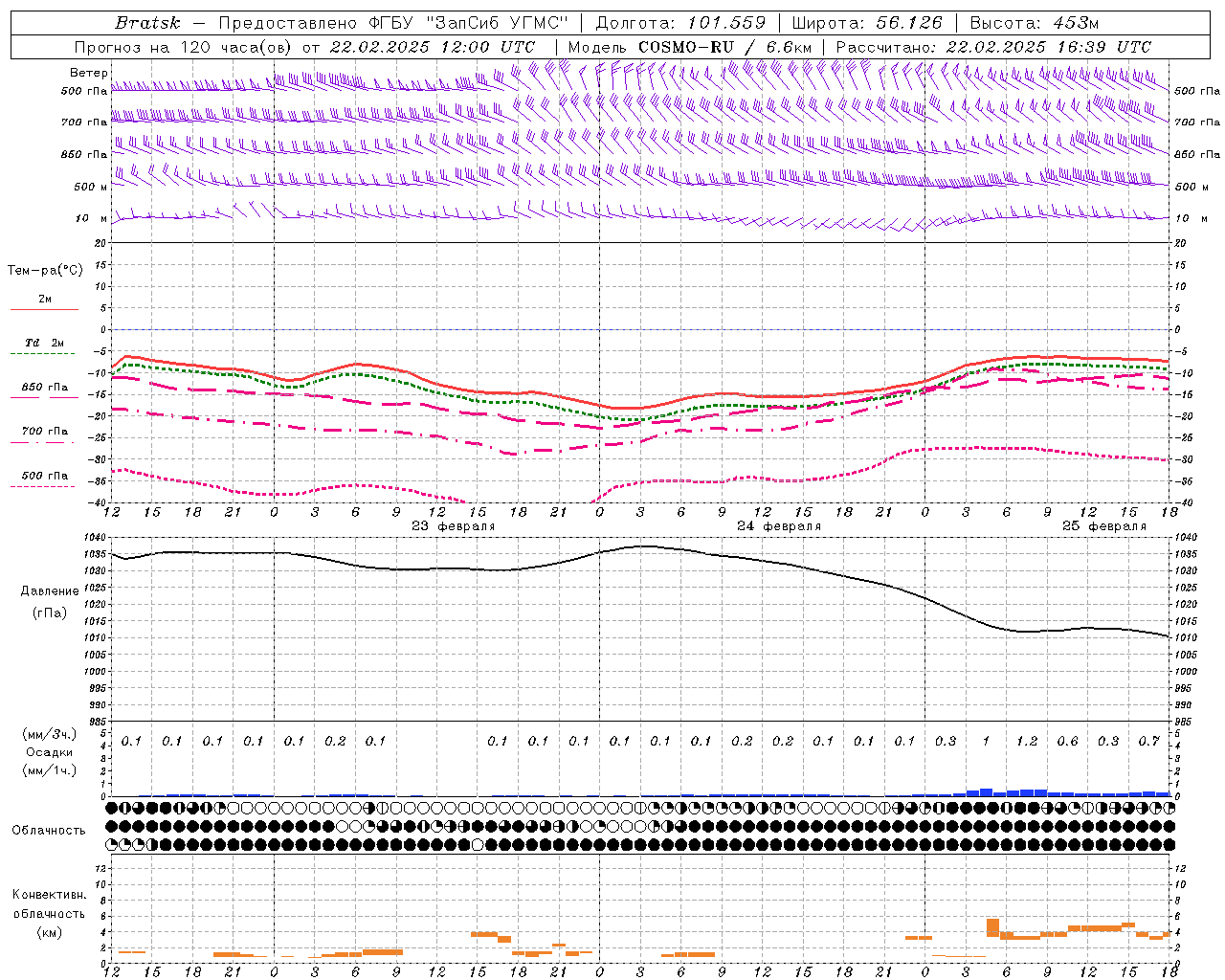Click the '1.2' precipitation value

[x=1027, y=741]
